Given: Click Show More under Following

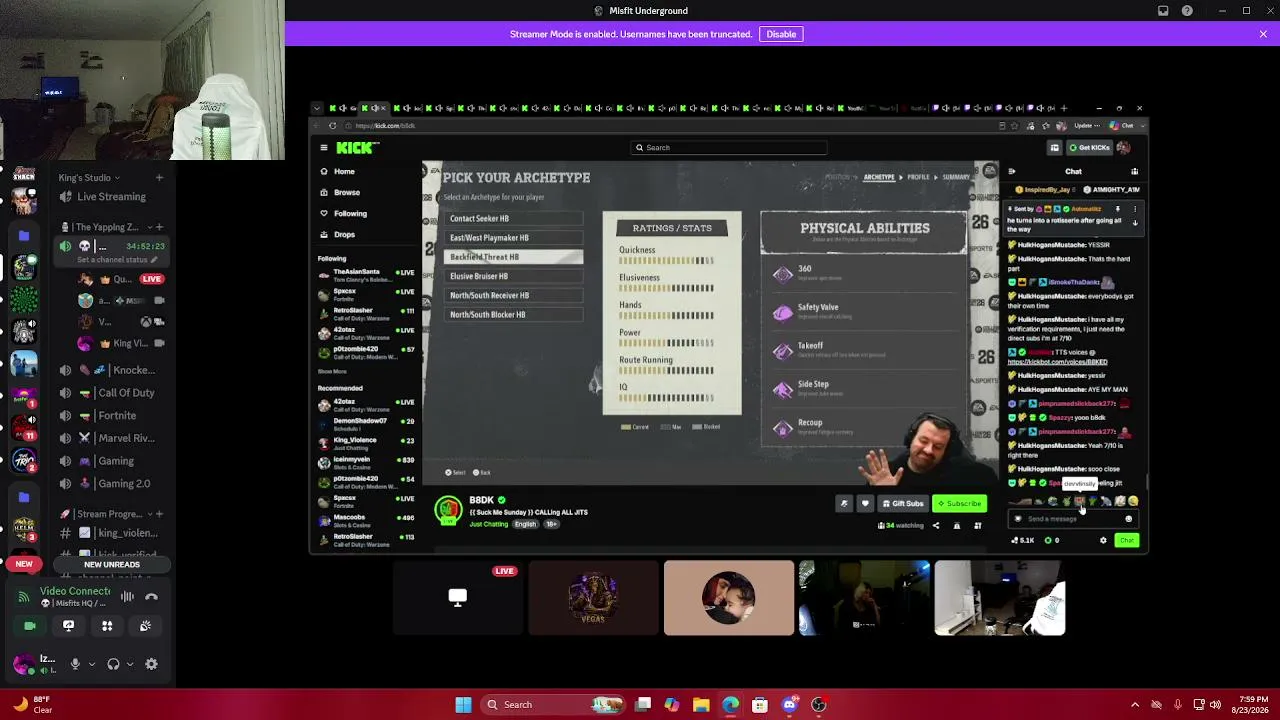Looking at the screenshot, I should click(333, 371).
